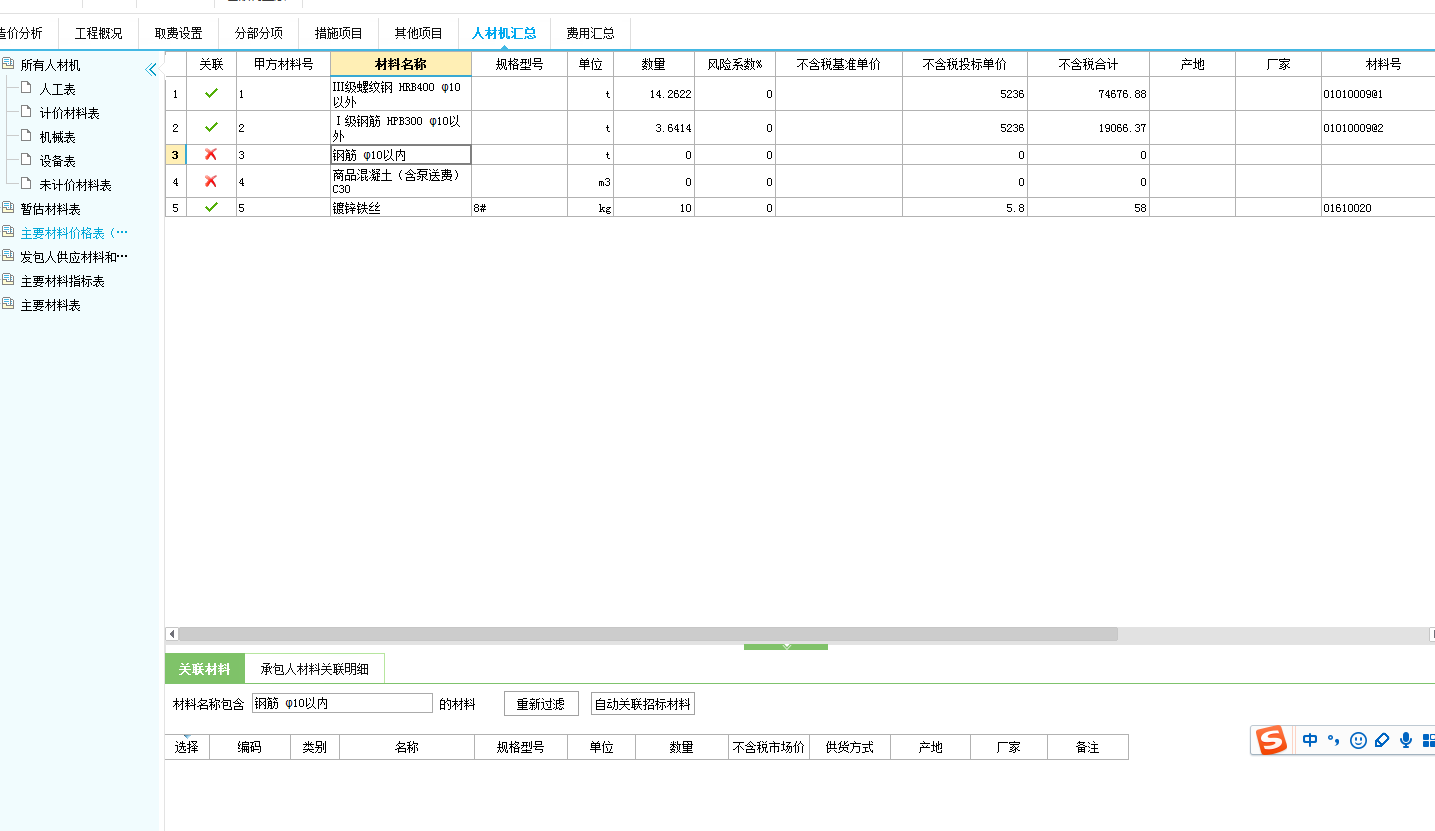The image size is (1435, 831).
Task: Switch to 分部分项 tab
Action: click(258, 33)
